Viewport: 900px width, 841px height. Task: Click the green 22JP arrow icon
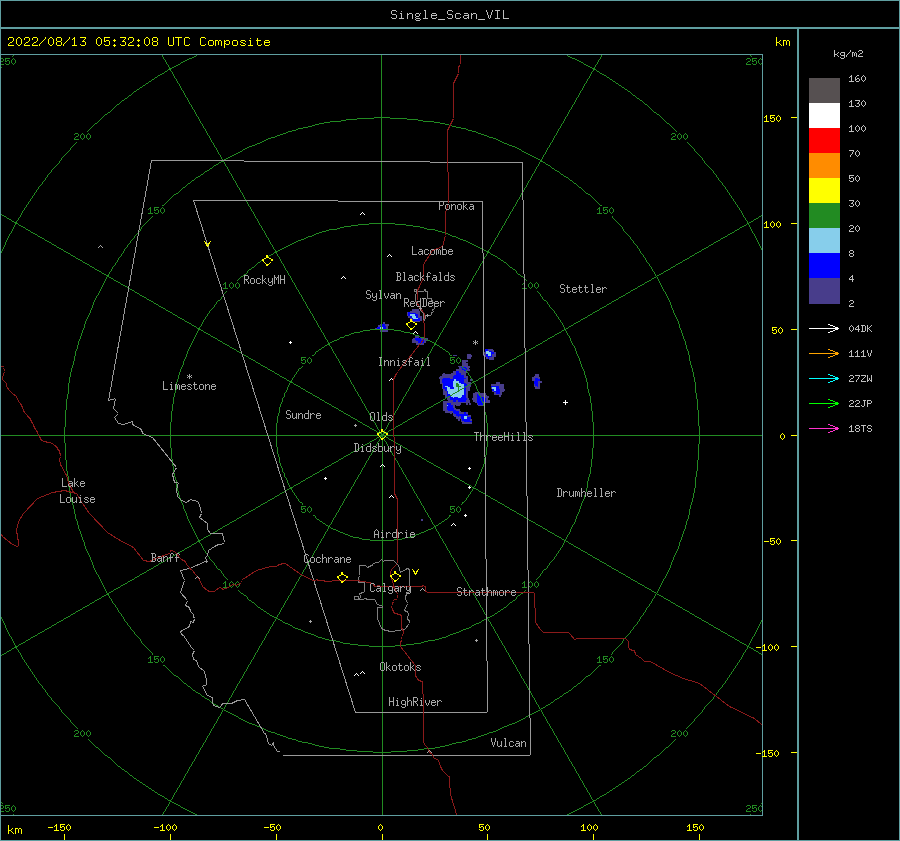click(x=824, y=404)
